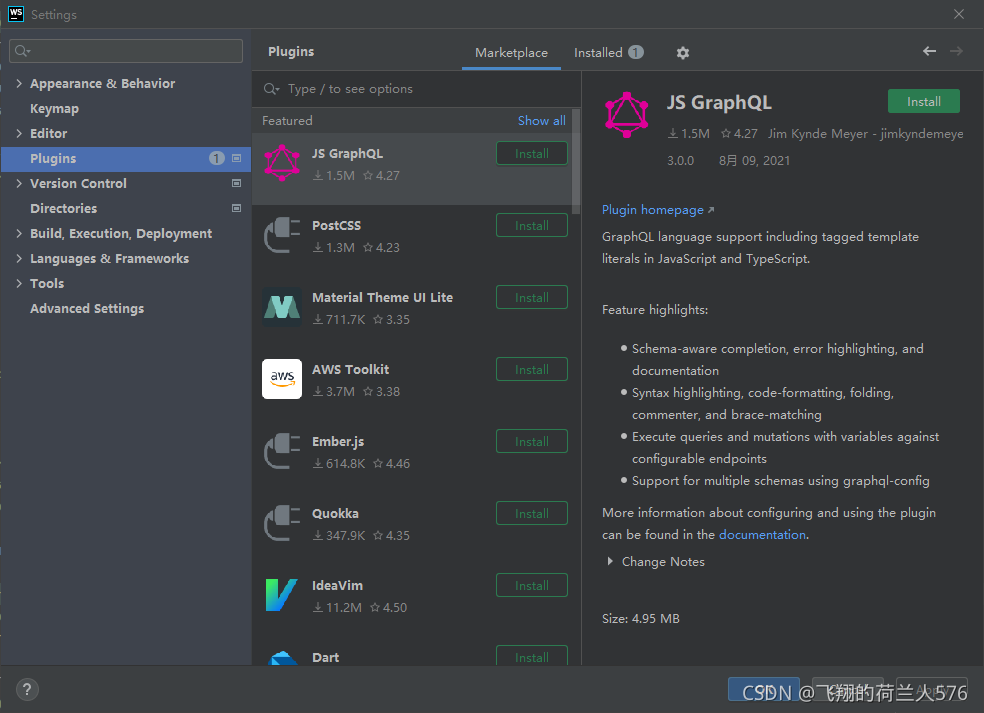Select the PostCSS plugin name

tap(336, 225)
